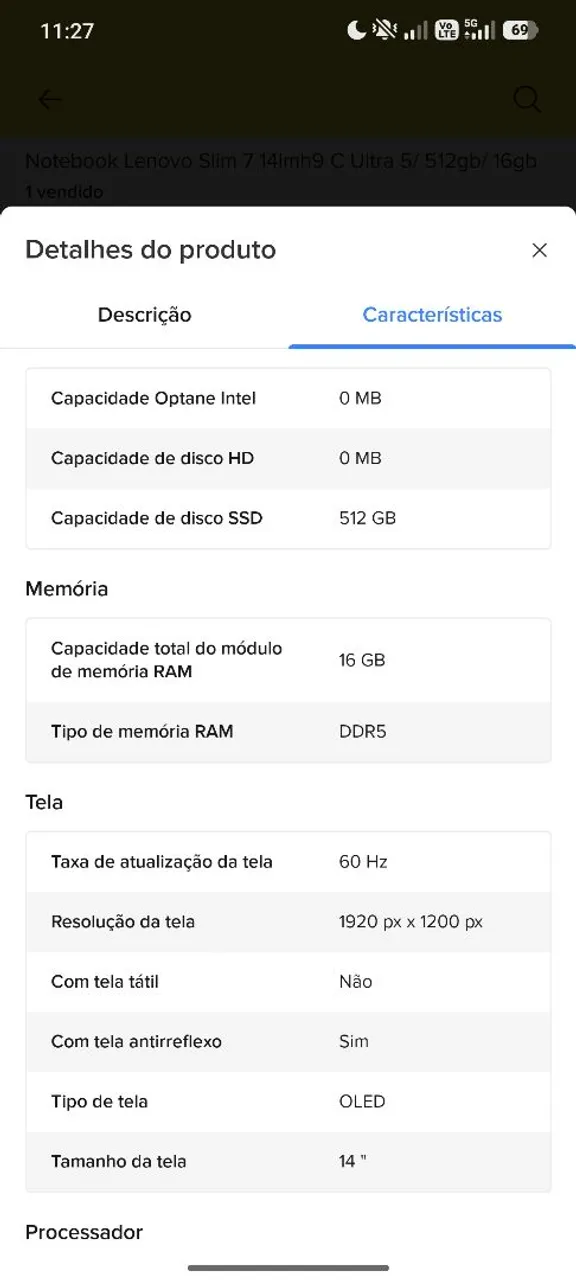This screenshot has width=576, height=1280.
Task: Tap the Tipo de memória RAM row
Action: coord(288,732)
